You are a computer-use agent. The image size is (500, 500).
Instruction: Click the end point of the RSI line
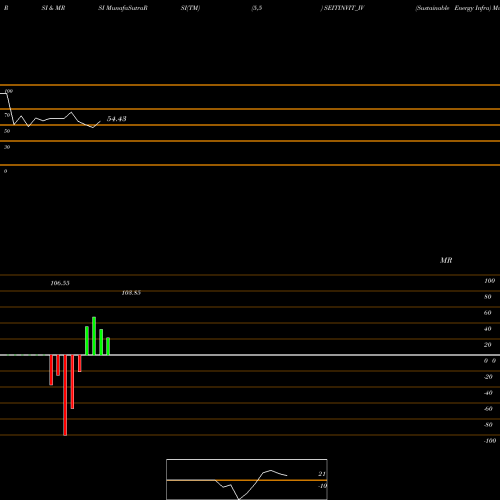100,121
